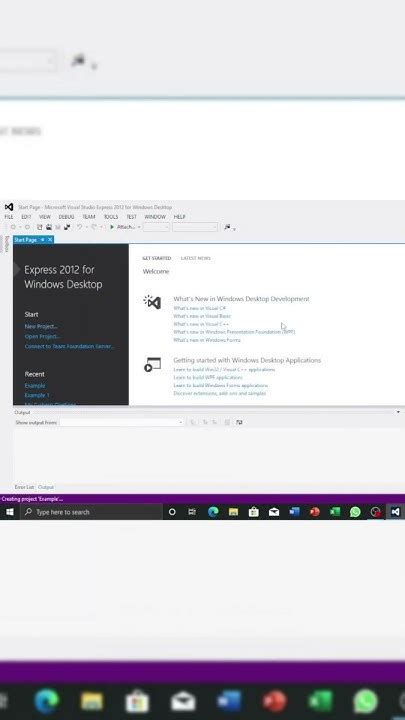Open the Show output from dropdown
The width and height of the screenshot is (405, 720).
tap(122, 422)
